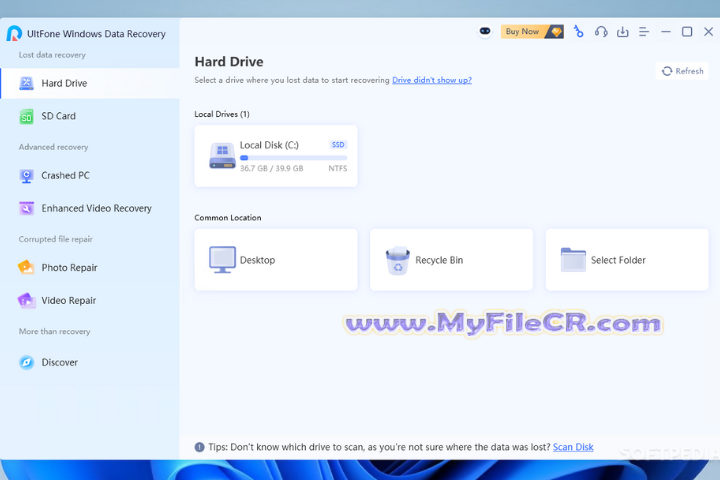This screenshot has width=720, height=480.
Task: Click the download/import icon in title bar
Action: pos(623,32)
